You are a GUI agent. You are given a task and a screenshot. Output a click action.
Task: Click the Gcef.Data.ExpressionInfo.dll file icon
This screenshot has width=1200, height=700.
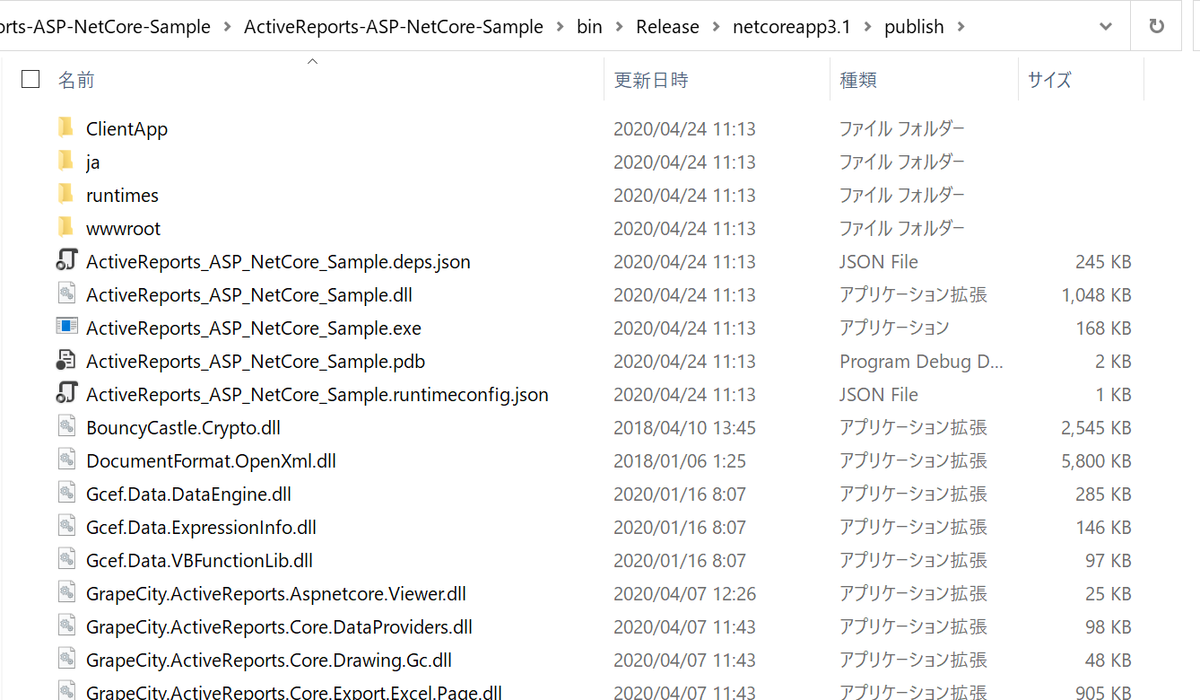[x=66, y=526]
